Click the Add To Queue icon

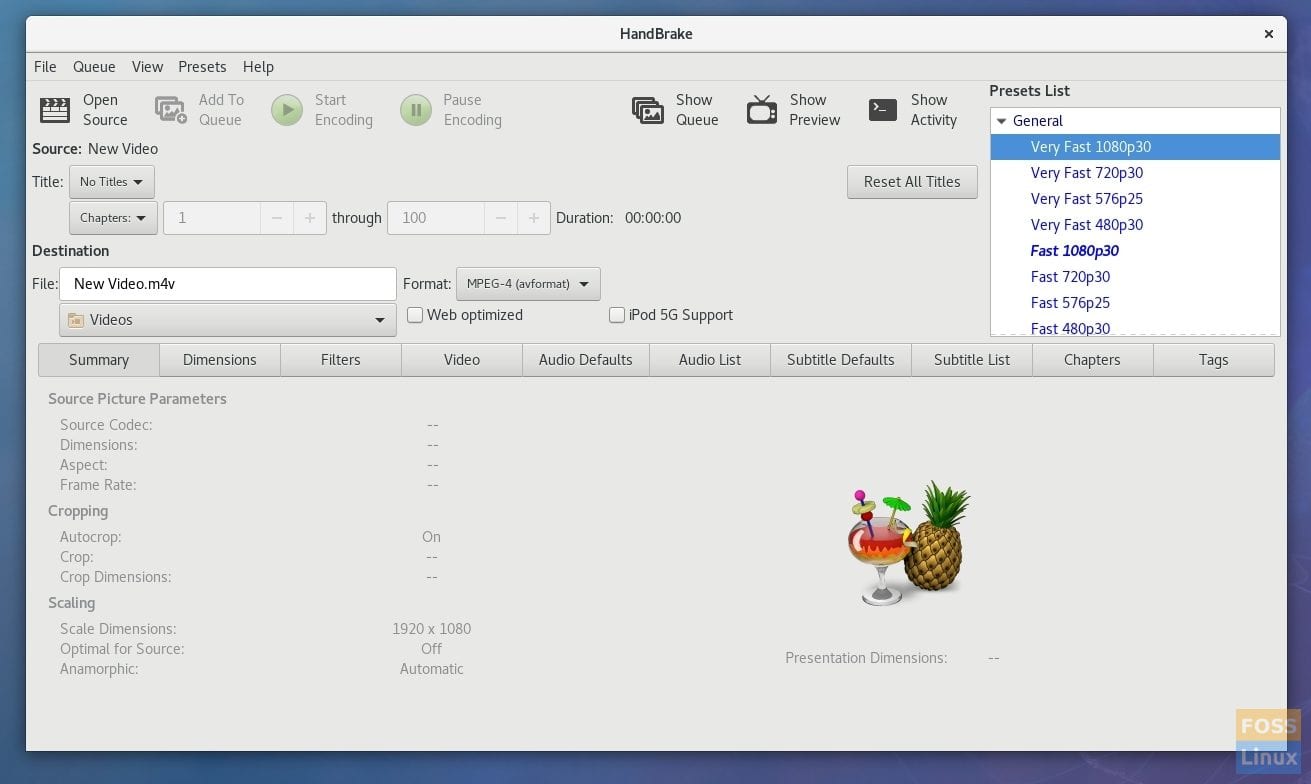click(x=171, y=110)
